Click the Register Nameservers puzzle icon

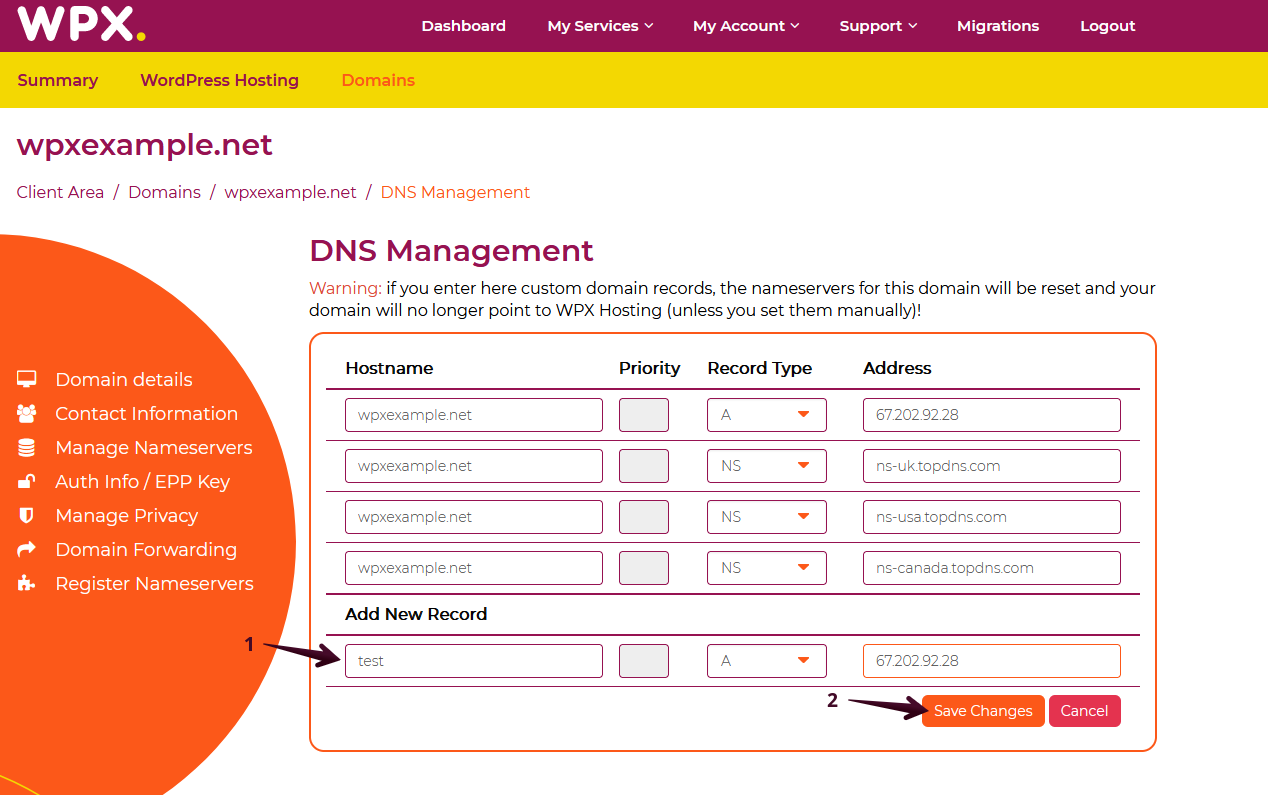(x=27, y=583)
